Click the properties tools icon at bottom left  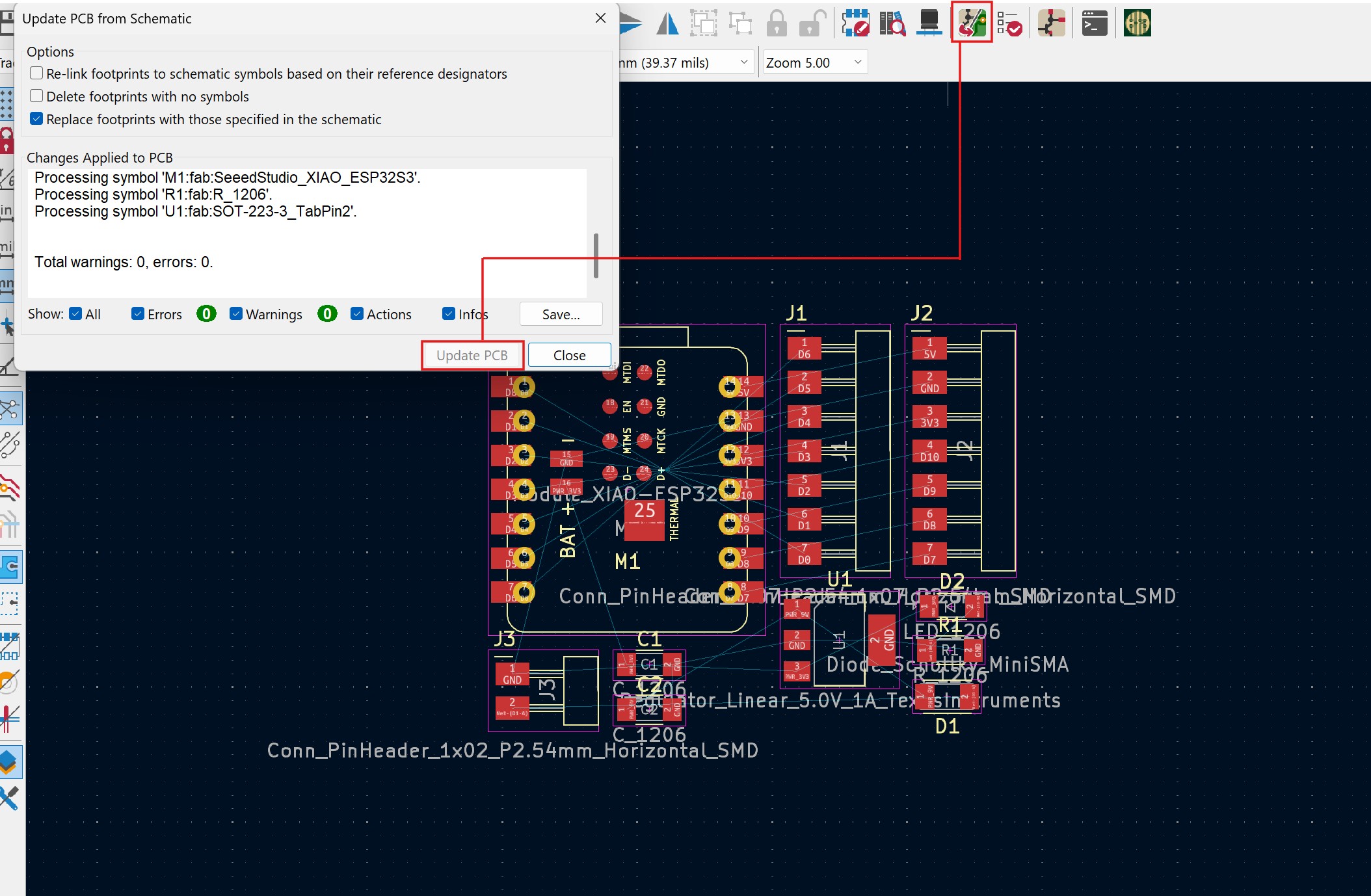pyautogui.click(x=10, y=798)
